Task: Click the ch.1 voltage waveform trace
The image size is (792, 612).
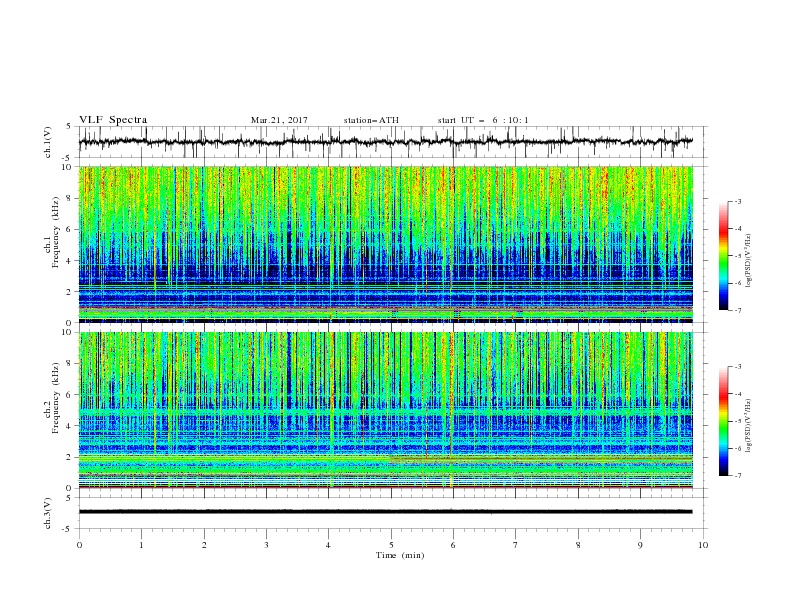Action: pyautogui.click(x=385, y=142)
